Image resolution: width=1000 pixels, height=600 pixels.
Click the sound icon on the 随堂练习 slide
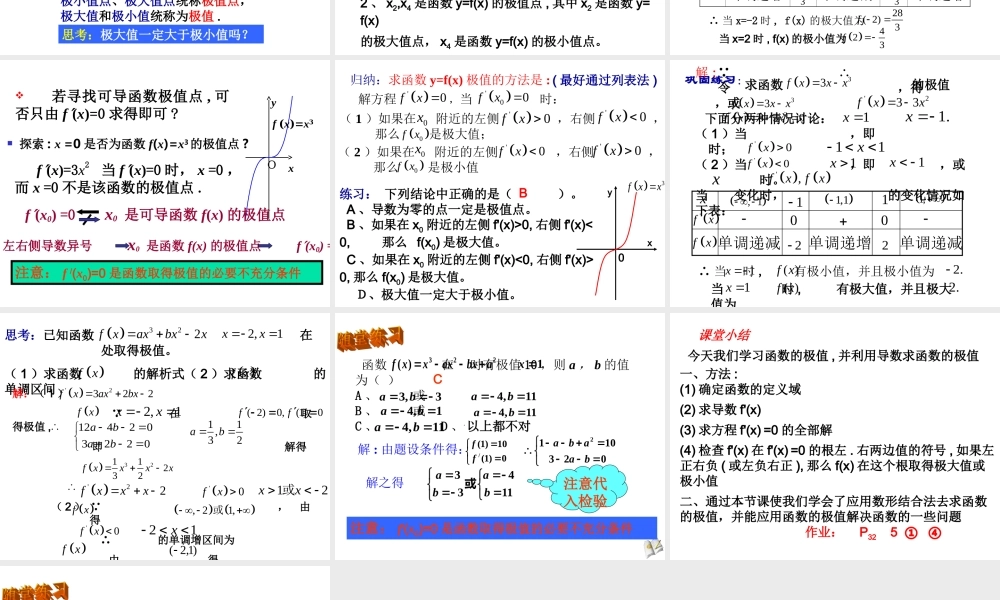pyautogui.click(x=652, y=547)
